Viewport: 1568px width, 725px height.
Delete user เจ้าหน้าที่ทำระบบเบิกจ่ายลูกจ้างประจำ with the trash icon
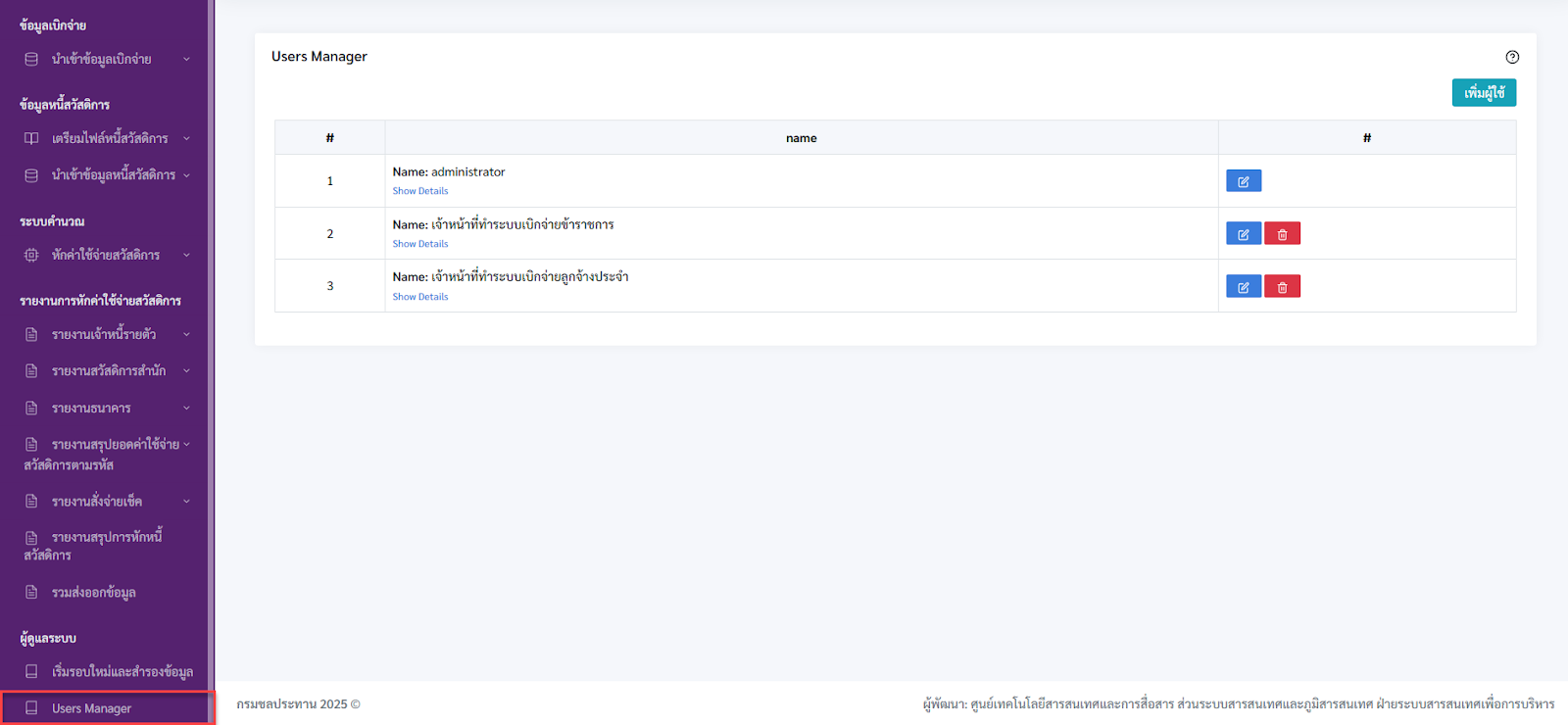pos(1282,287)
